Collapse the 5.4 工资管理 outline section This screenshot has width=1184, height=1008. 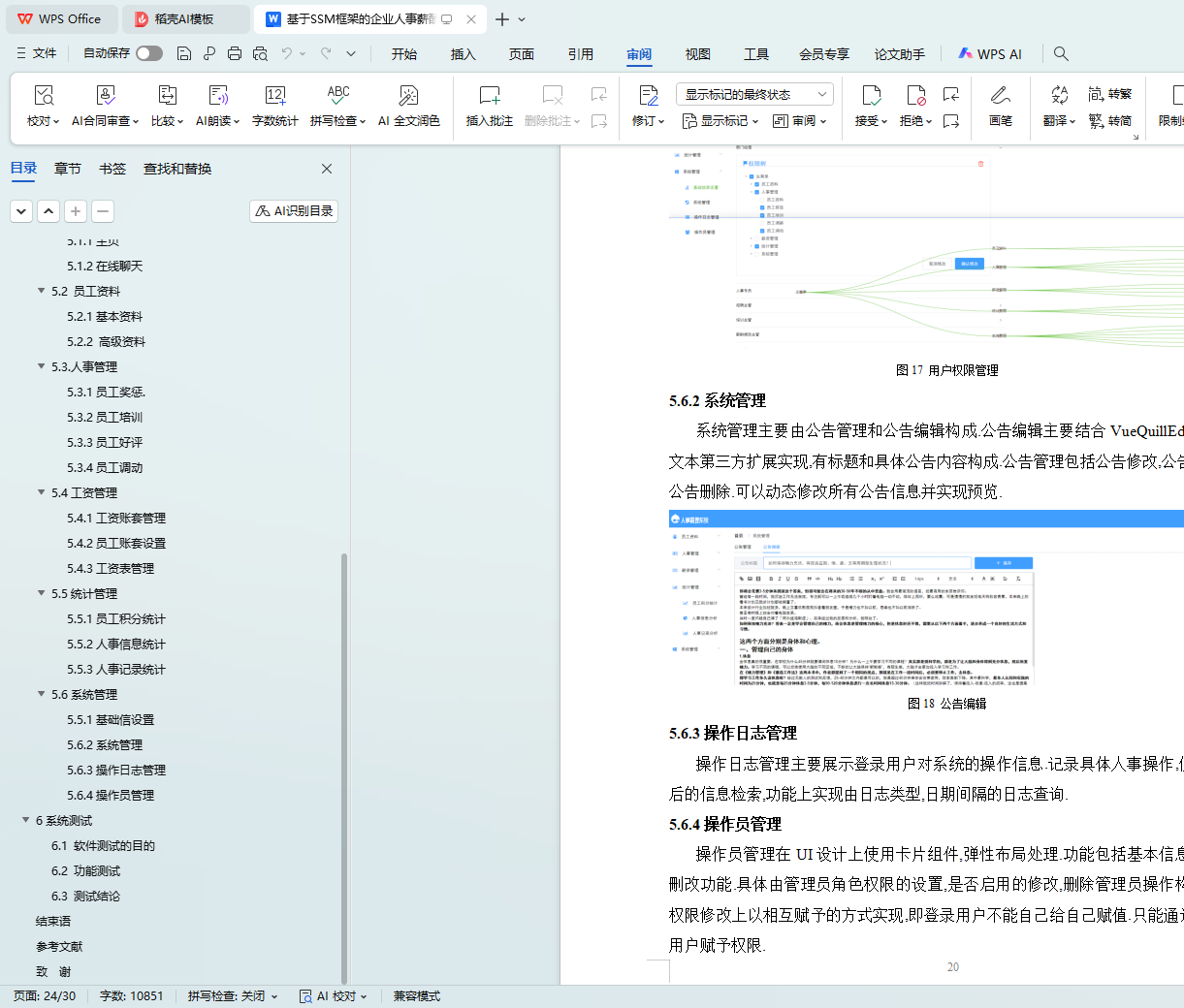[42, 492]
